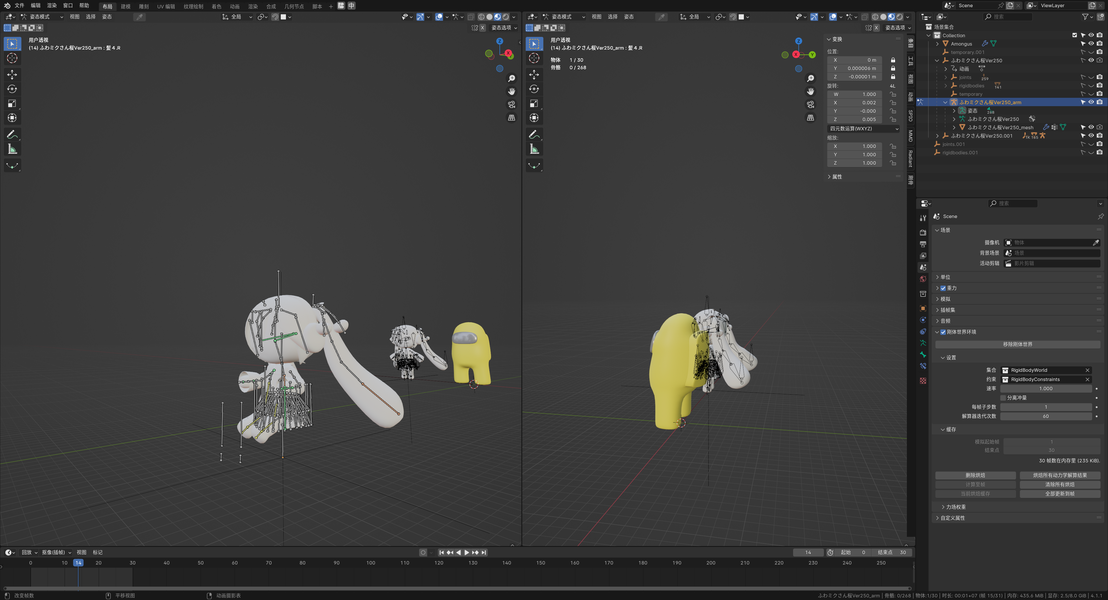Image resolution: width=1108 pixels, height=600 pixels.
Task: Toggle eye visibility of ふわミクさん桜Ver250.001
Action: pos(1091,136)
